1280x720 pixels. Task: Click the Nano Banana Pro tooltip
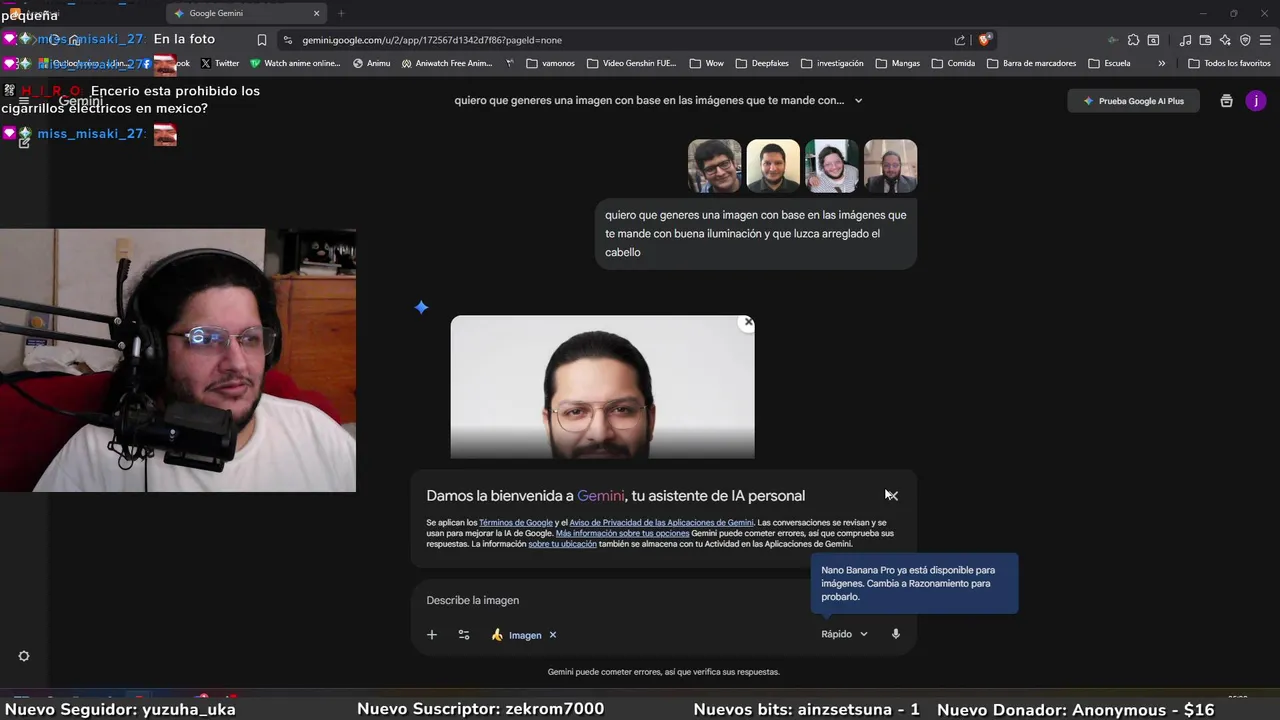pyautogui.click(x=914, y=583)
